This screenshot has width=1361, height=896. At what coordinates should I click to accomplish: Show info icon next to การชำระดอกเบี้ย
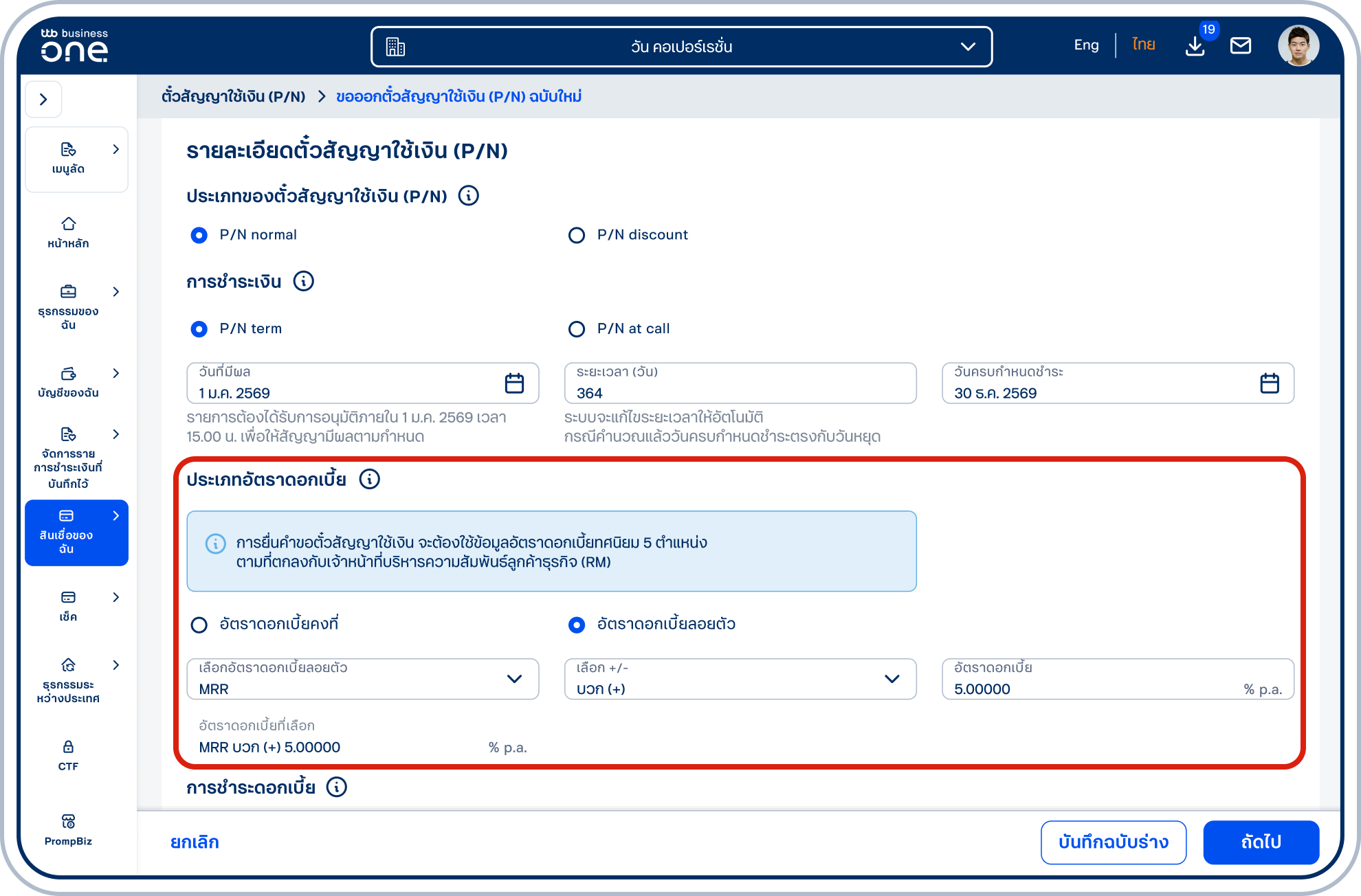coord(337,787)
